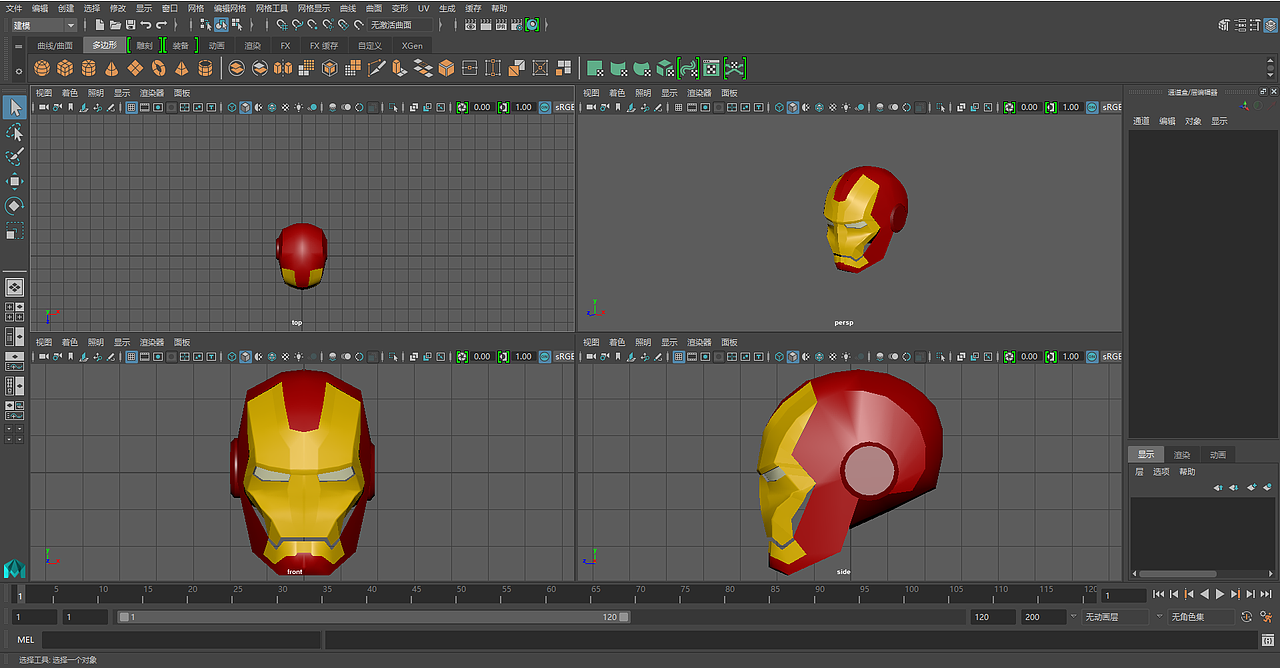Image resolution: width=1280 pixels, height=668 pixels.
Task: Open 无激活曲面 live surface field
Action: pos(400,24)
